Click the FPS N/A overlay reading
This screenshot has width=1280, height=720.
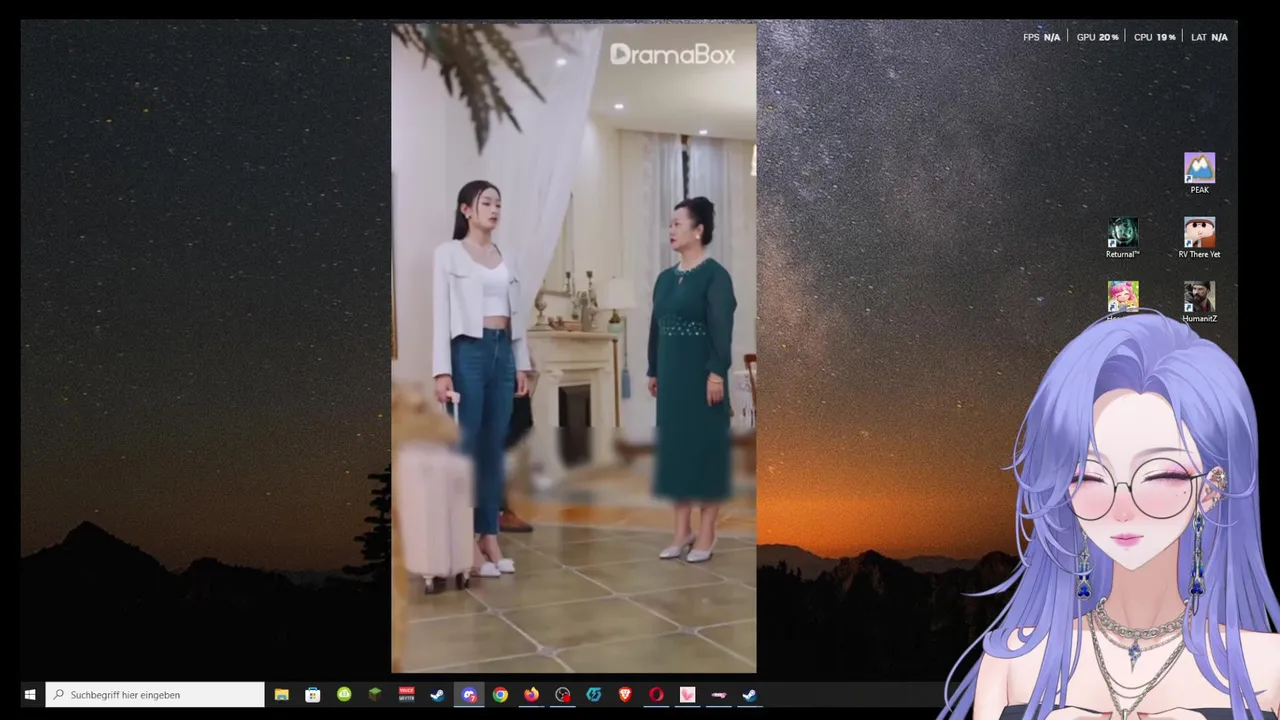[1041, 37]
